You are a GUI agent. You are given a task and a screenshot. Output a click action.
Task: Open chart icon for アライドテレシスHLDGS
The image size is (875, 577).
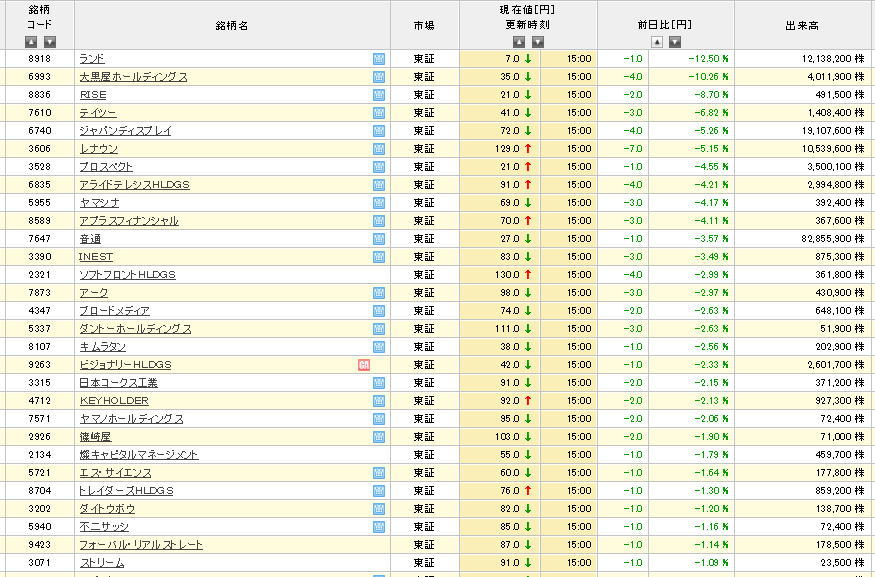[x=379, y=185]
